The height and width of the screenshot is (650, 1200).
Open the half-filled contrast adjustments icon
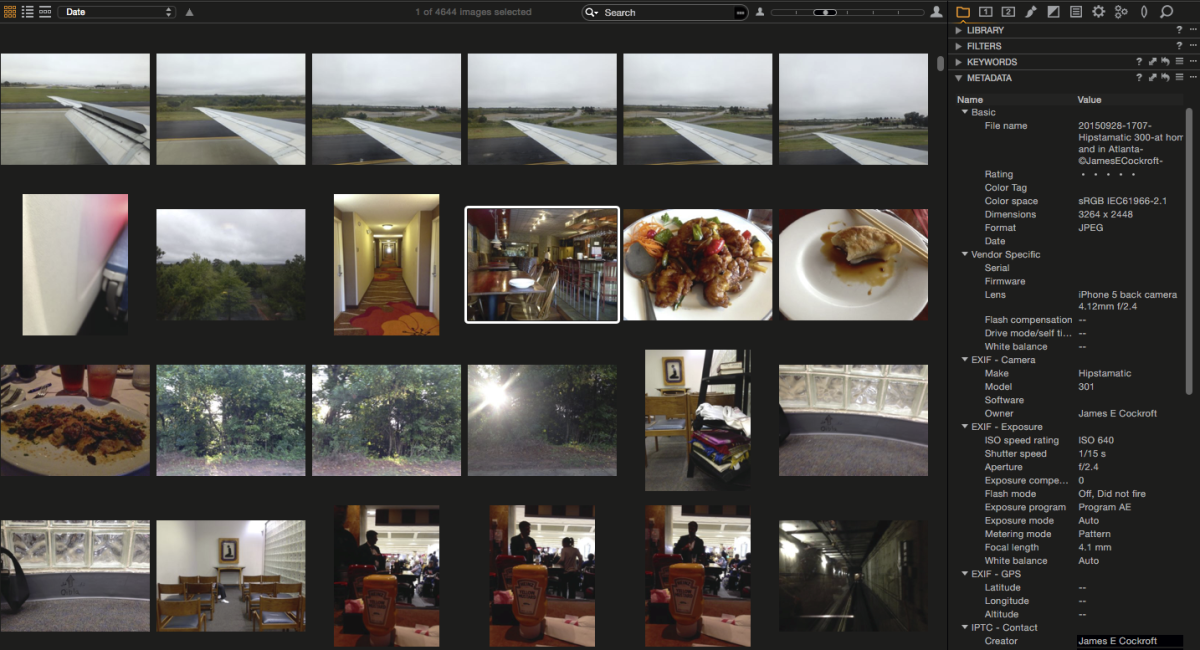click(x=1054, y=12)
